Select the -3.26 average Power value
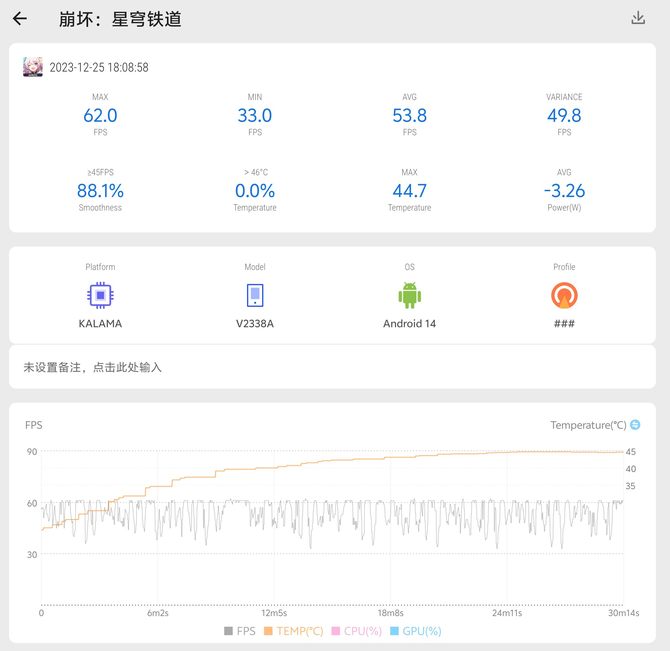This screenshot has width=670, height=651. [x=564, y=191]
